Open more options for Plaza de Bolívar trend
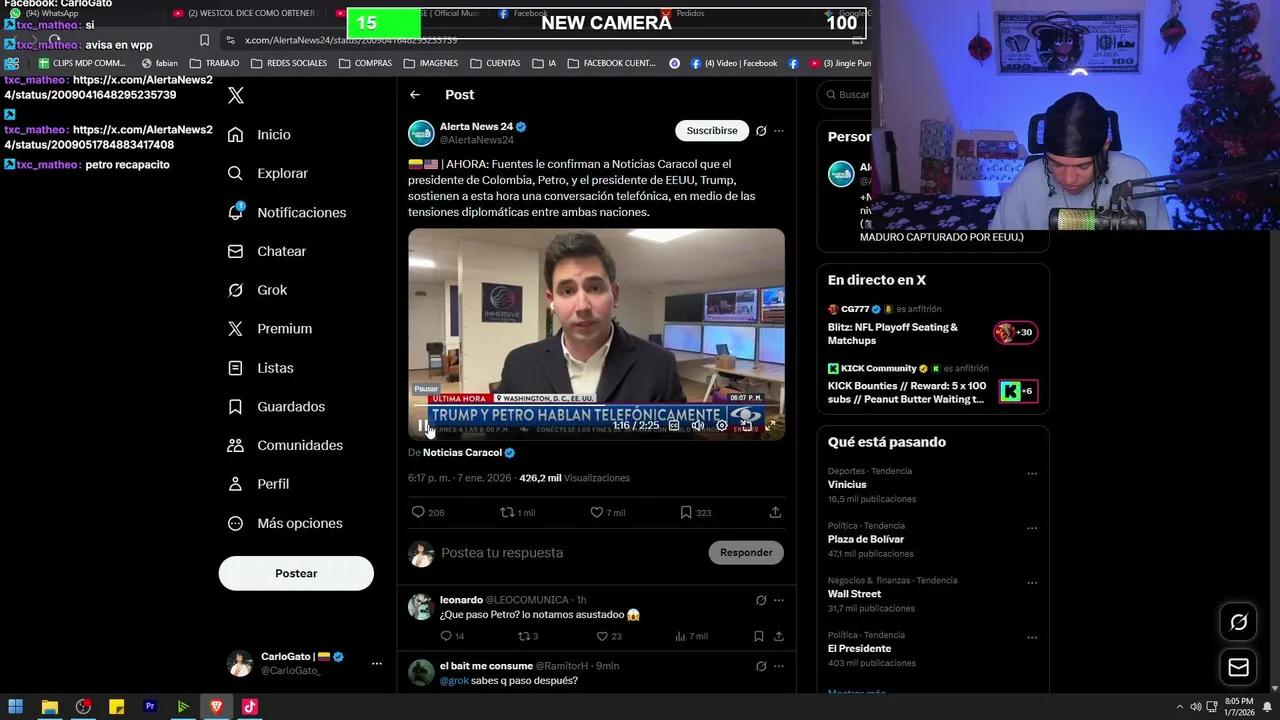The width and height of the screenshot is (1280, 720). click(1032, 528)
